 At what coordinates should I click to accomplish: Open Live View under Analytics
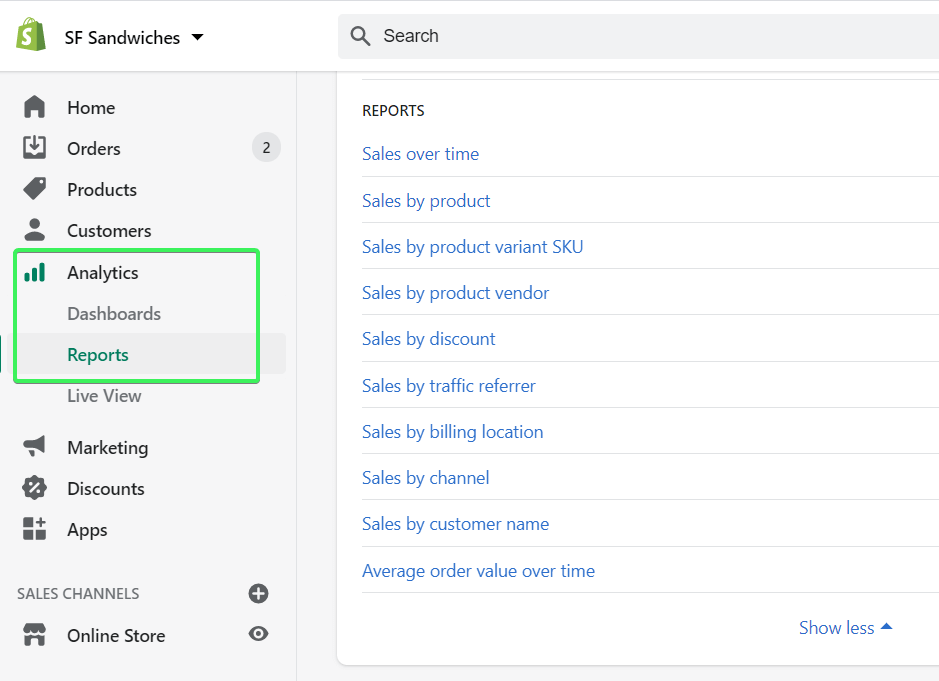point(104,396)
